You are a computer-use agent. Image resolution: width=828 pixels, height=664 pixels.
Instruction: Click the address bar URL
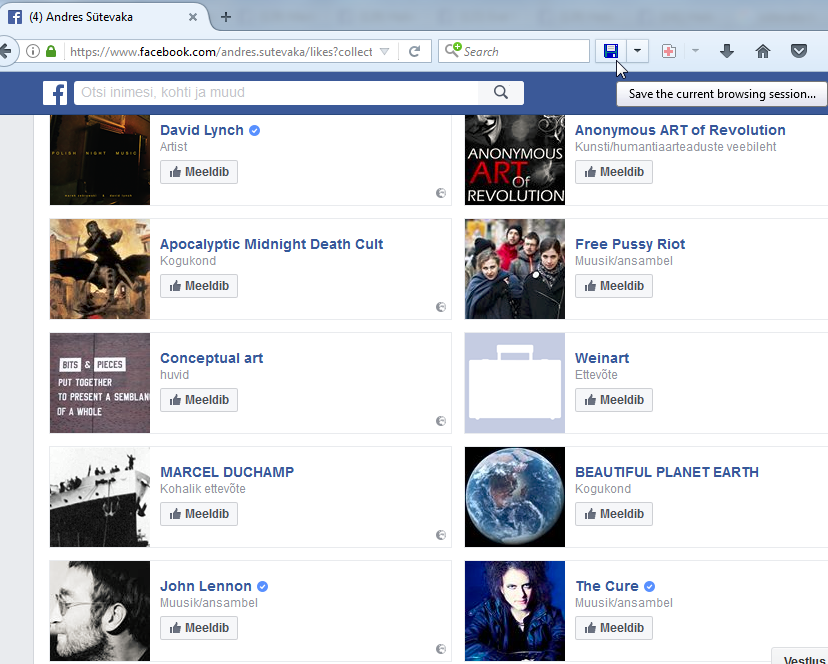pyautogui.click(x=221, y=52)
